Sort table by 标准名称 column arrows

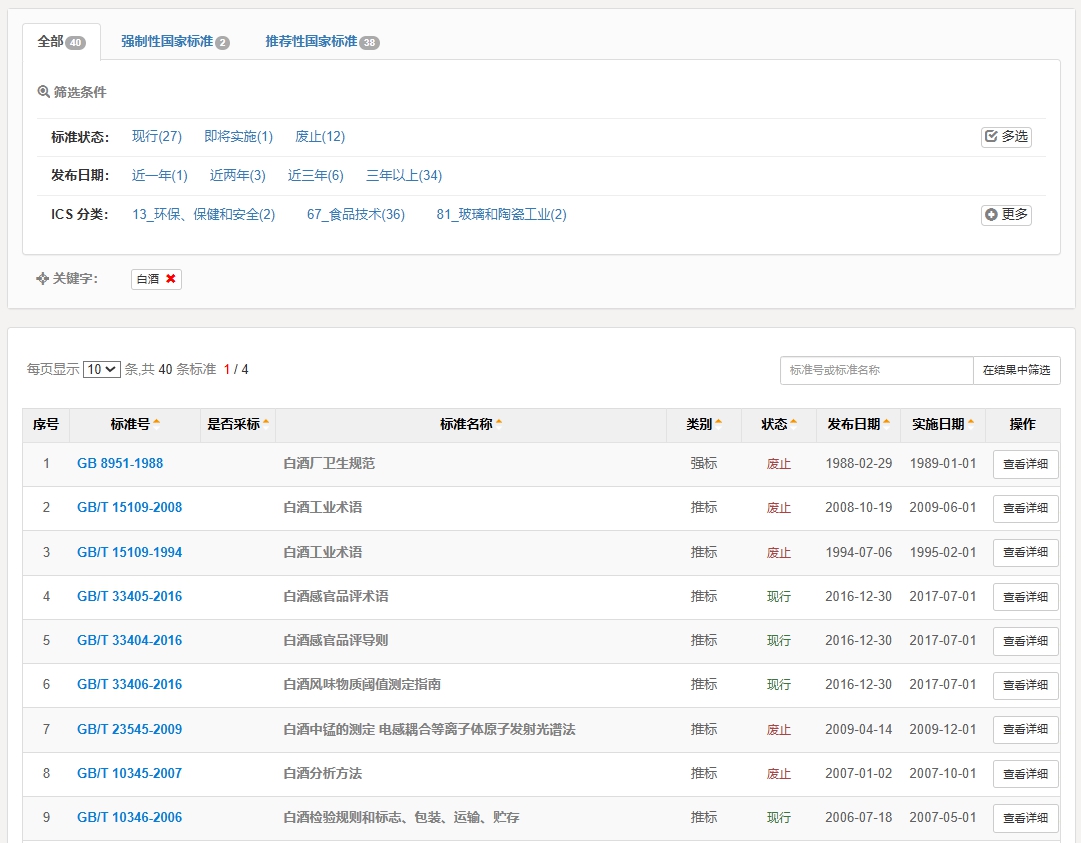498,424
